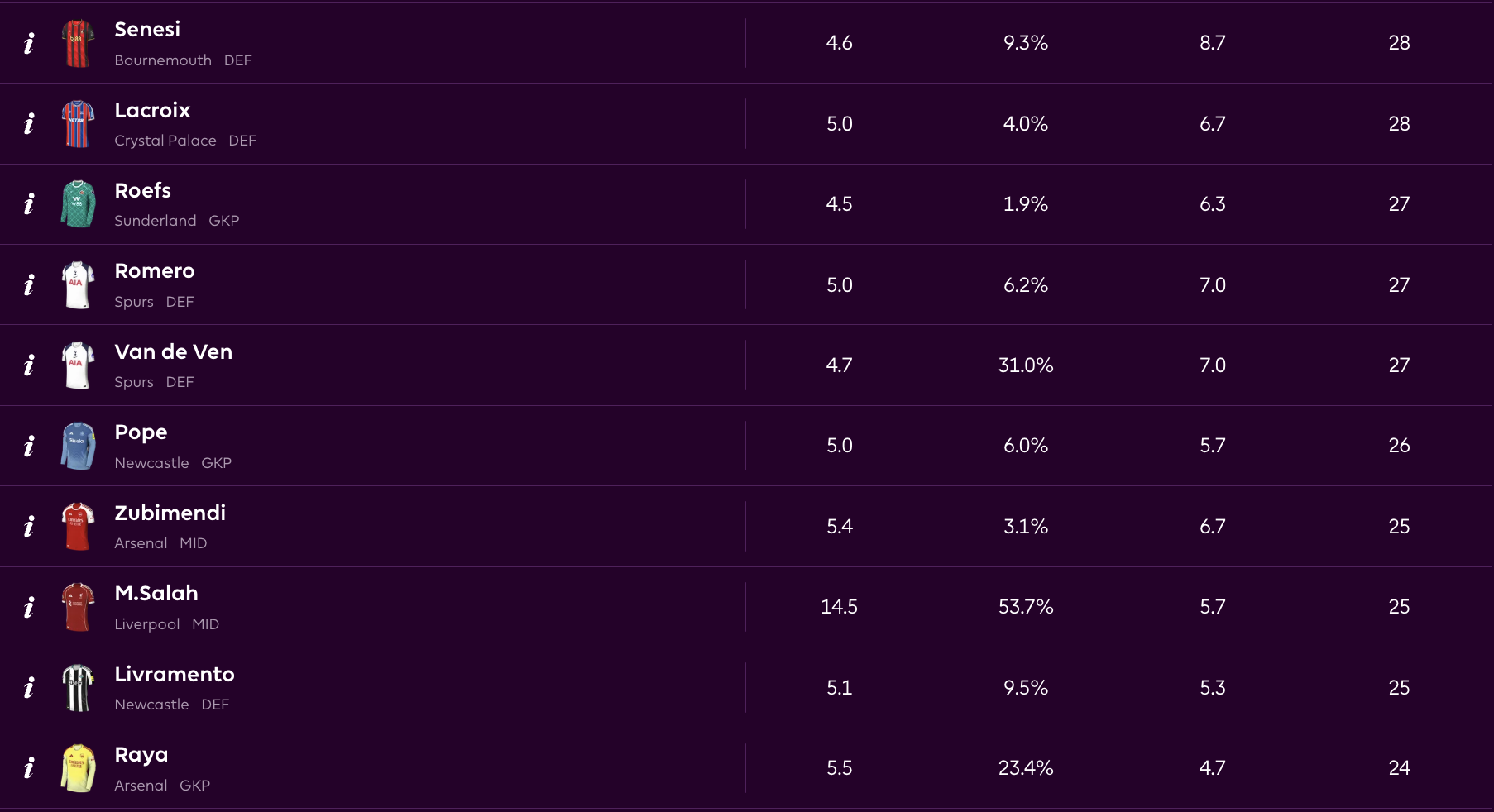
Task: Open the info icon for Van de Ven
Action: [29, 365]
